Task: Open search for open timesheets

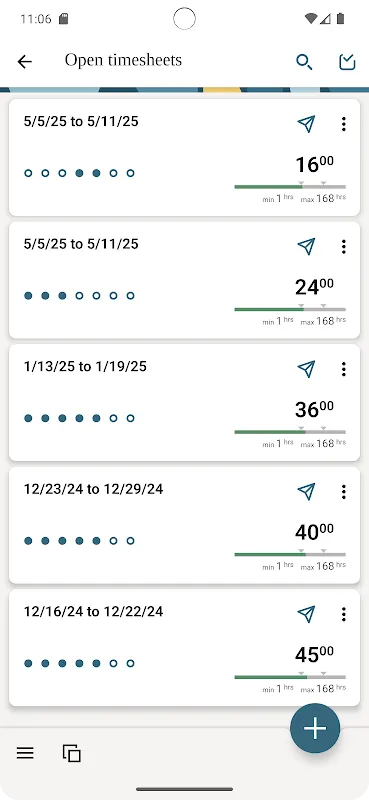Action: tap(304, 62)
